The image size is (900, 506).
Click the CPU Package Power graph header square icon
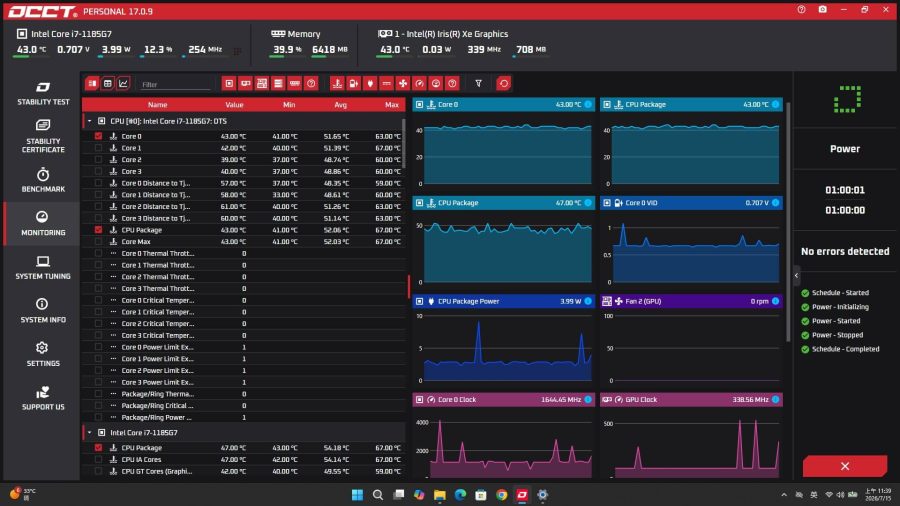pos(420,301)
